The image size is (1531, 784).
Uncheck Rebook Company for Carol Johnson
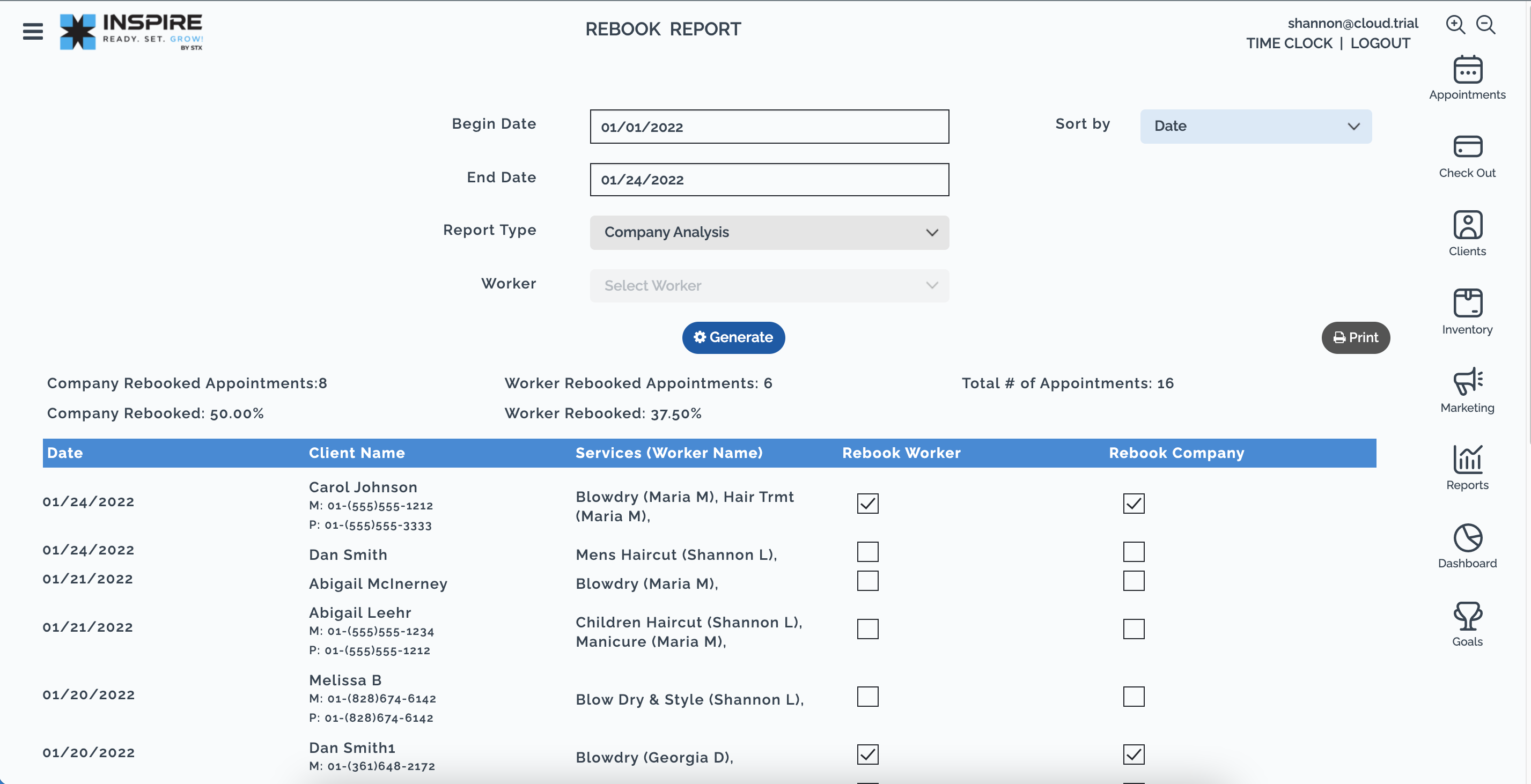1133,503
